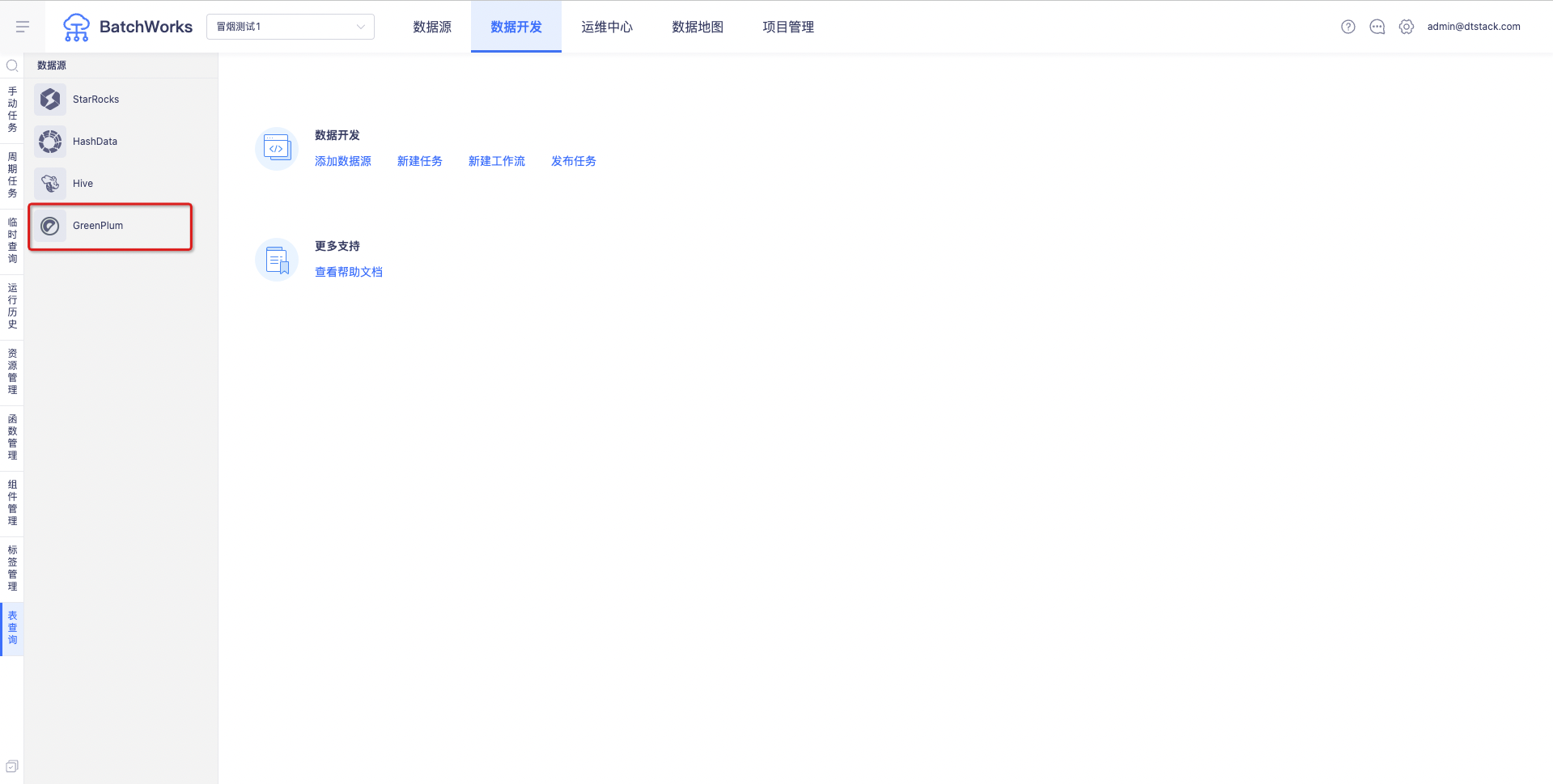The image size is (1553, 784).
Task: Open the 周期任务 sidebar tab
Action: tap(12, 175)
